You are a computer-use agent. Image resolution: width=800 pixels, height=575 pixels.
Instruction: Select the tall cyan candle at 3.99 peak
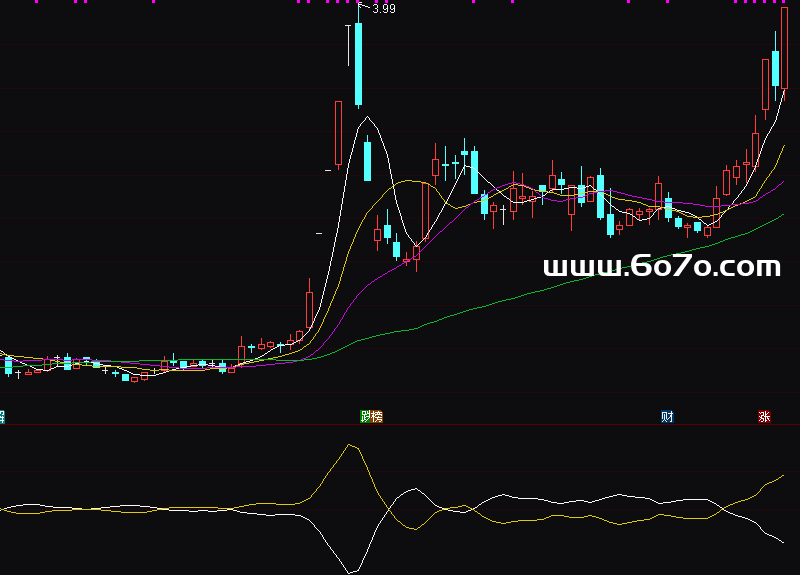point(358,64)
